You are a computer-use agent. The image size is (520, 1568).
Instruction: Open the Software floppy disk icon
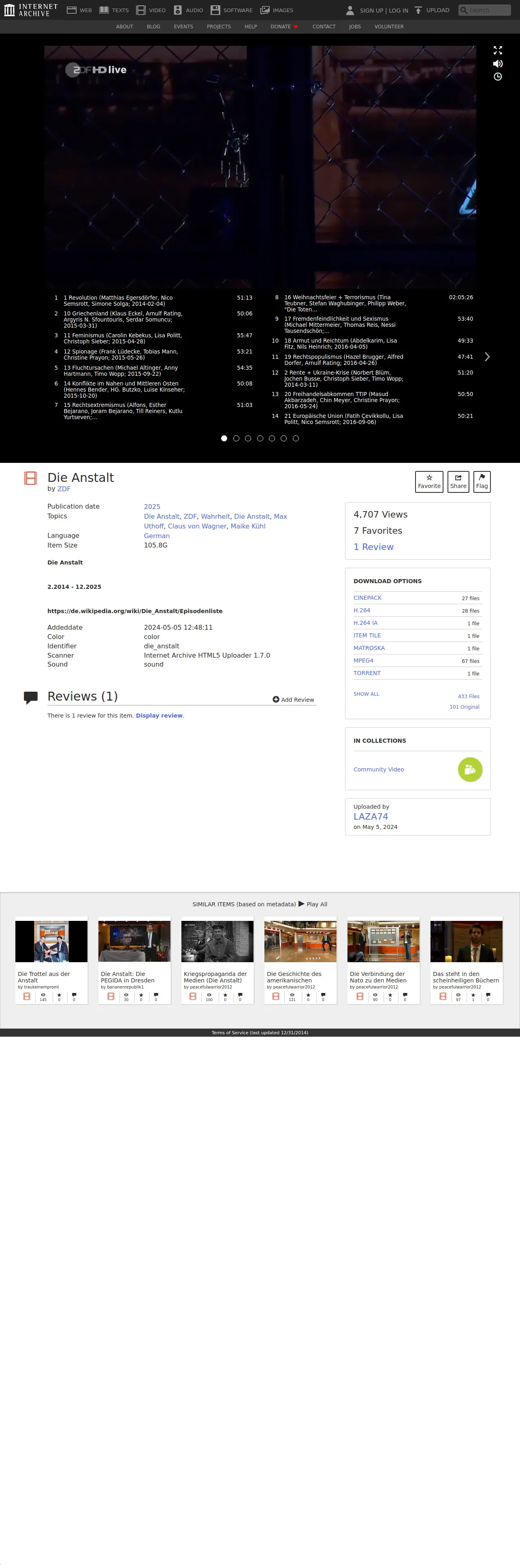tap(215, 11)
